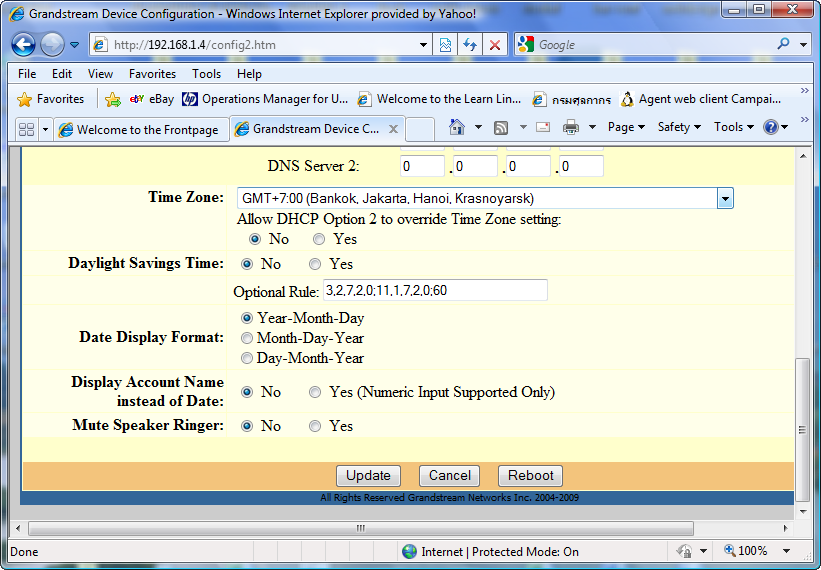Select No for Daylight Savings Time

[x=247, y=264]
